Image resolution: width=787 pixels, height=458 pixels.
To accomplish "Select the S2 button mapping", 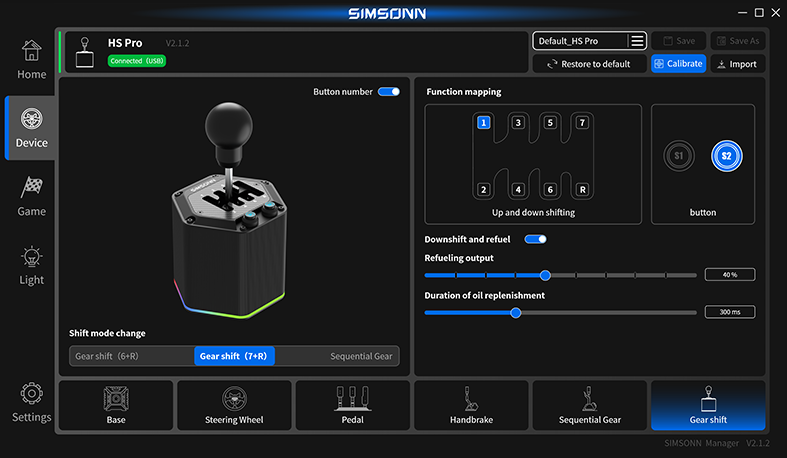I will point(726,156).
